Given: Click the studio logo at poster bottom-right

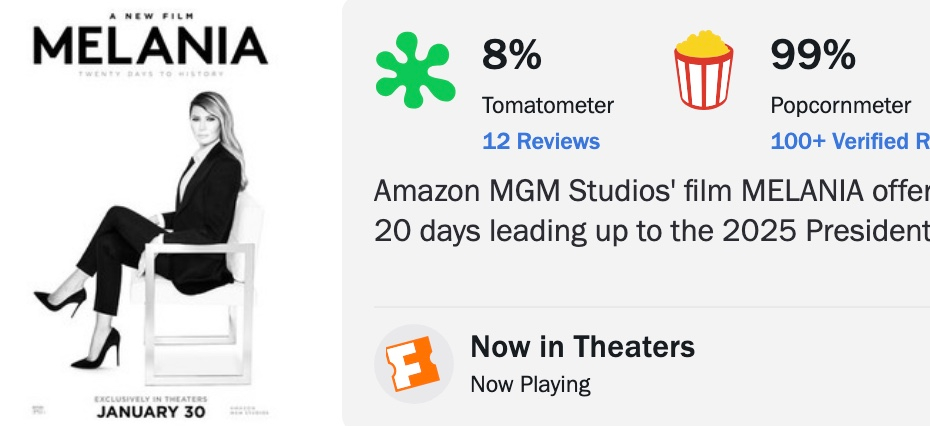Looking at the screenshot, I should 251,409.
